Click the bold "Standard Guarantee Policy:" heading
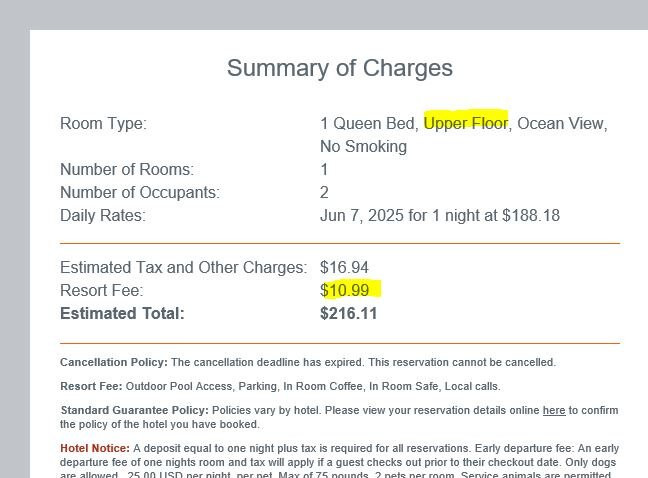Image resolution: width=648 pixels, height=478 pixels. [134, 410]
